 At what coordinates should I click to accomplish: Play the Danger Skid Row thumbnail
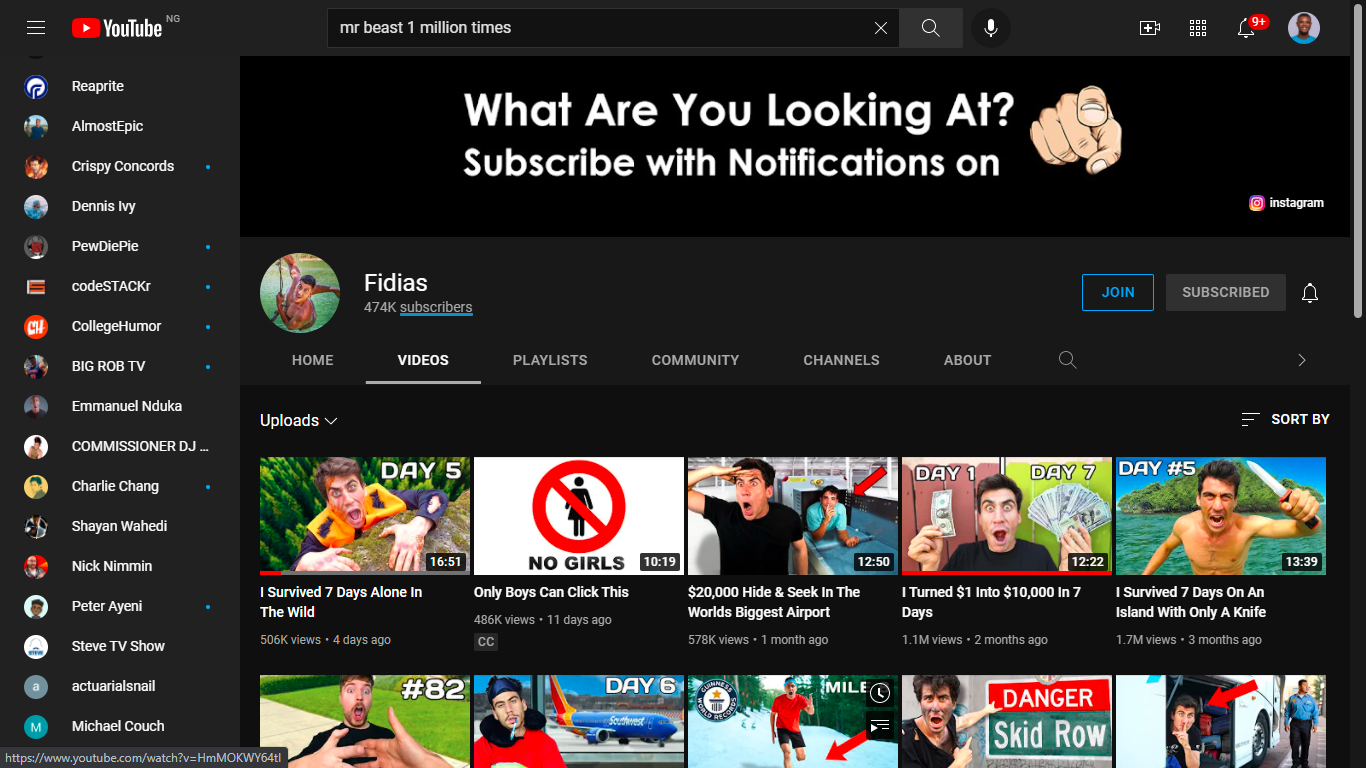1007,721
